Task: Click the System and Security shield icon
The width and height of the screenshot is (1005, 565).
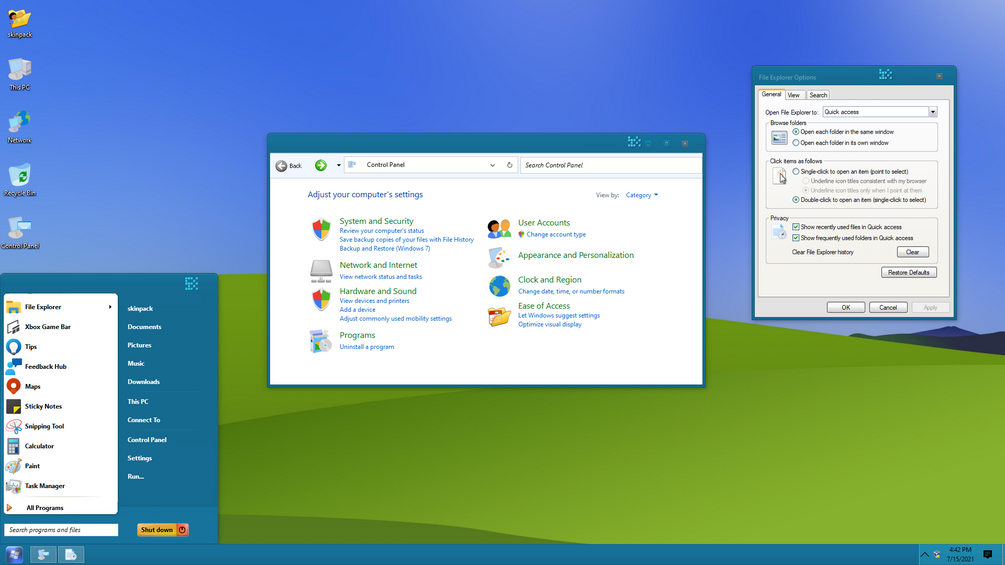Action: tap(321, 229)
